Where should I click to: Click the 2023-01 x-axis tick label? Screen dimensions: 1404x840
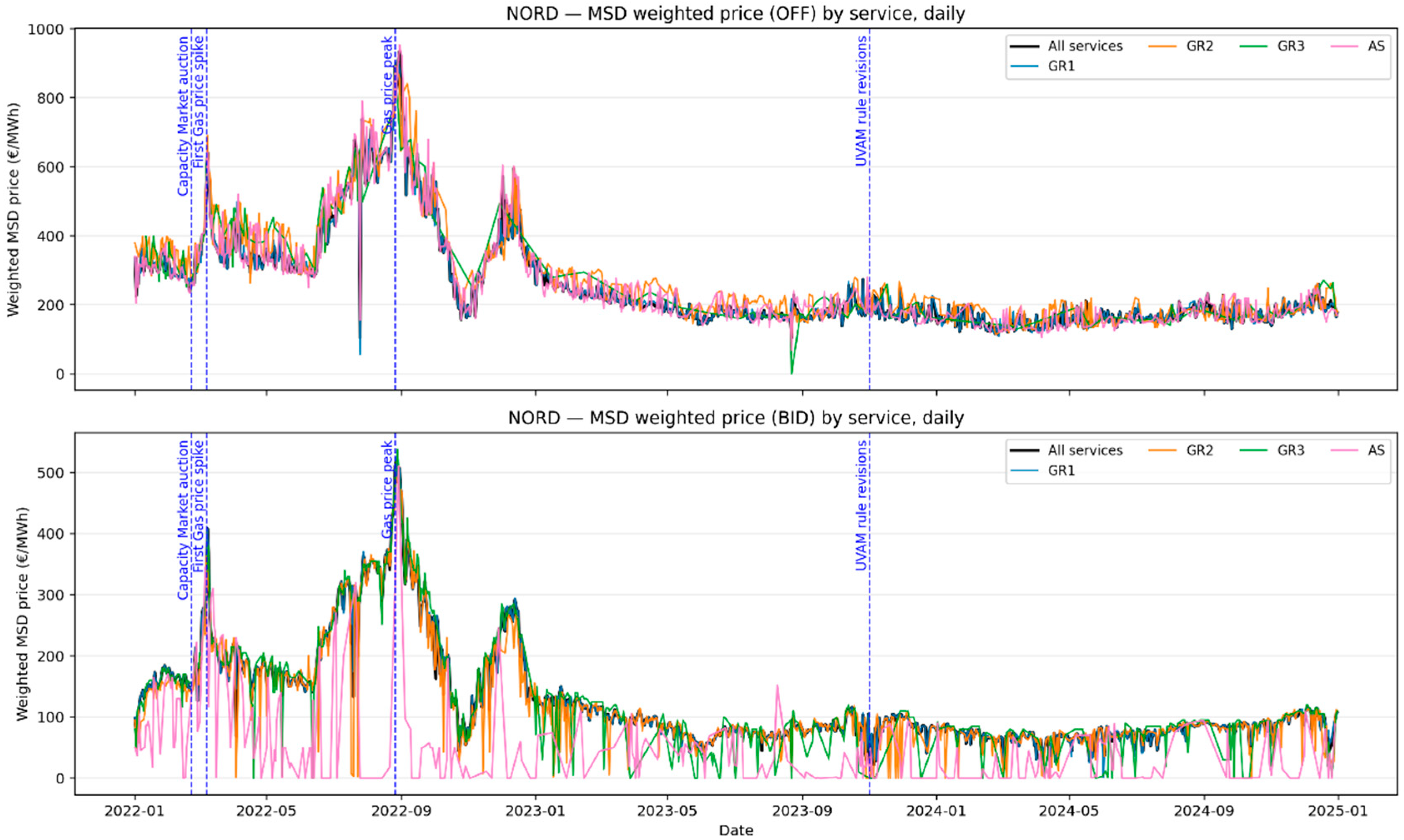tap(535, 810)
